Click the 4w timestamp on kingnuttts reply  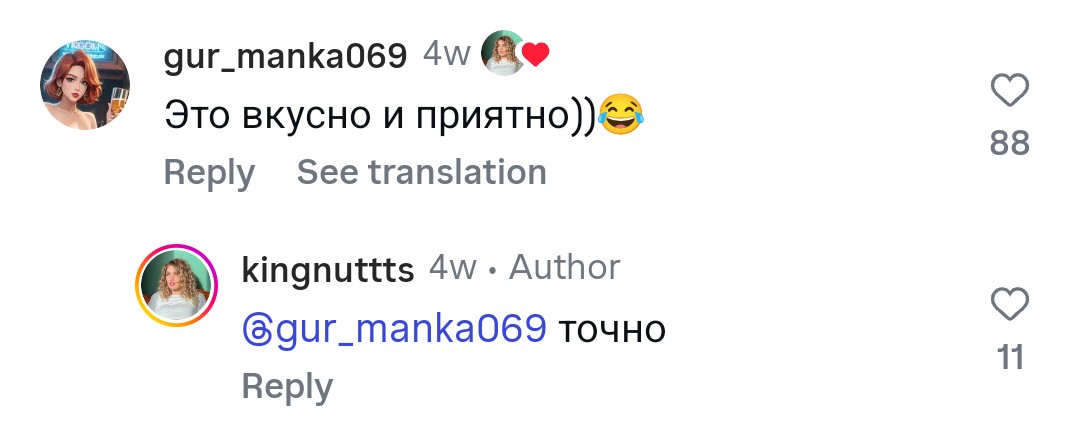click(452, 268)
